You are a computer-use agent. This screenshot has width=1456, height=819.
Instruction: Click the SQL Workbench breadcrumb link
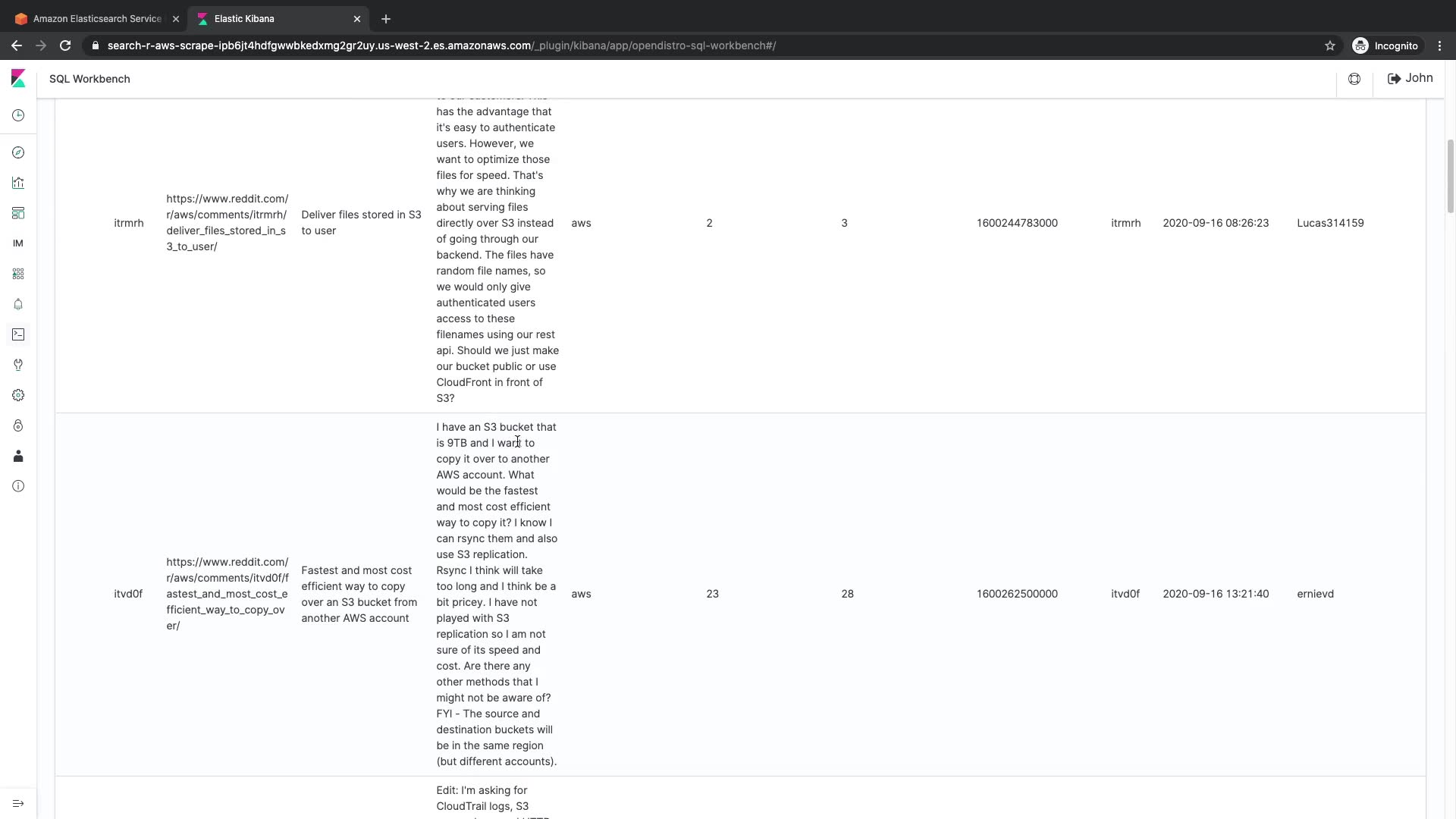pos(89,79)
